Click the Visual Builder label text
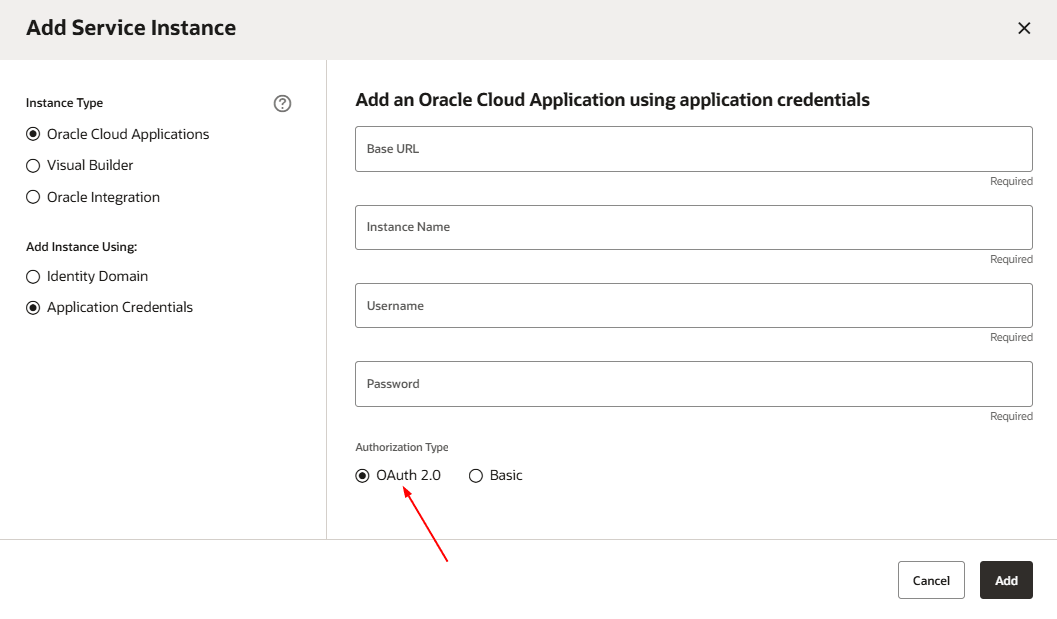 coord(89,165)
